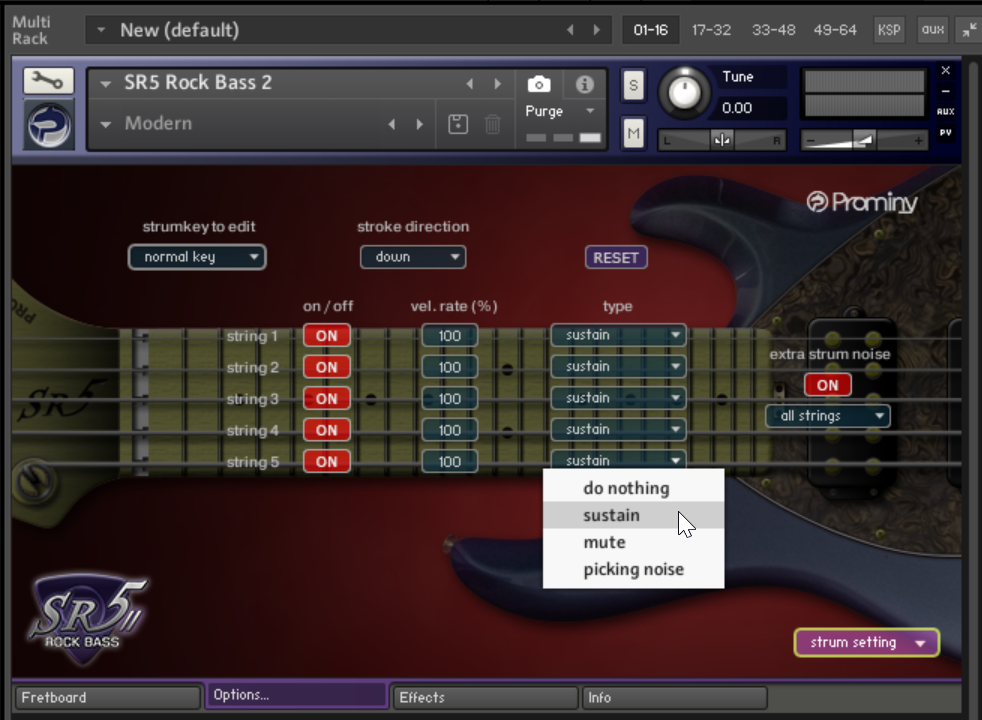Select the previous snapshot before Modern
Image resolution: width=982 pixels, height=720 pixels.
(392, 124)
